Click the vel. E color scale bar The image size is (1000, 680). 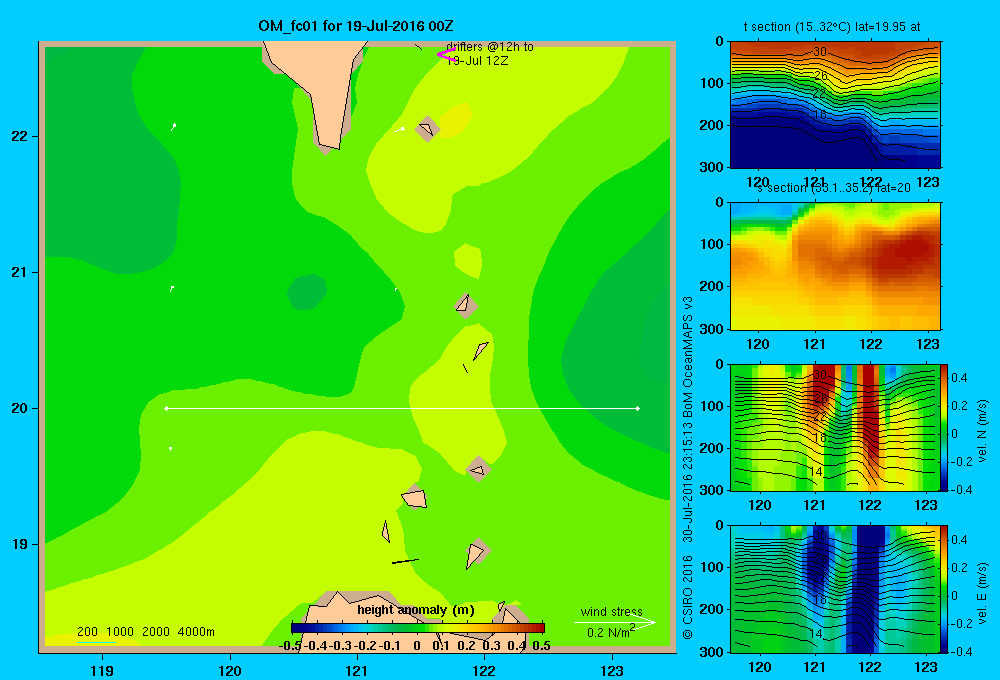pyautogui.click(x=945, y=589)
